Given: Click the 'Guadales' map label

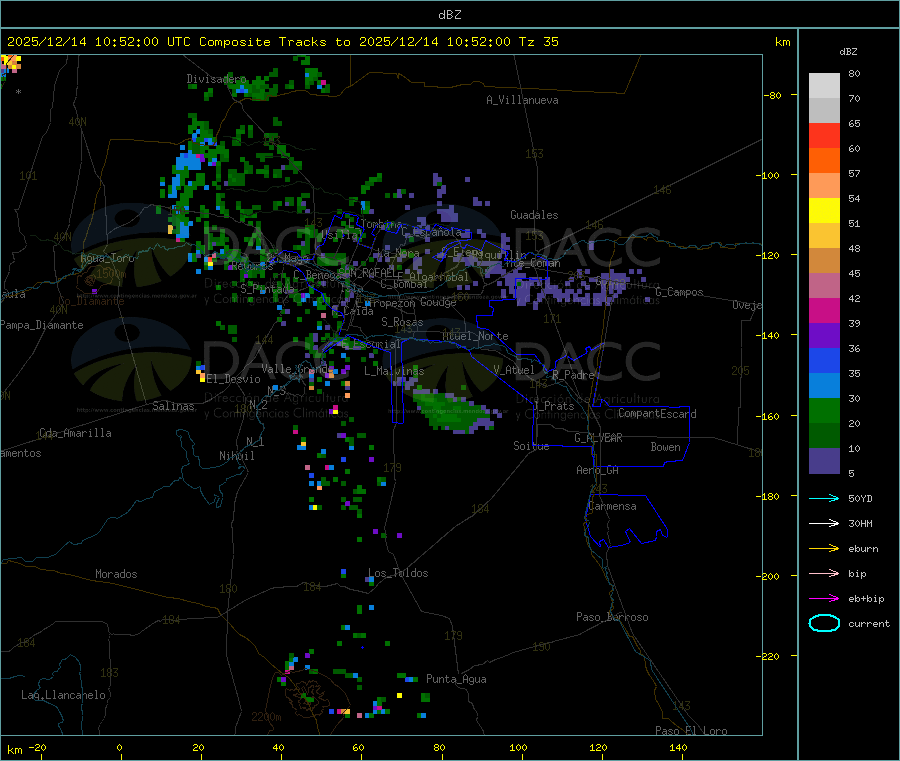Looking at the screenshot, I should coord(534,215).
